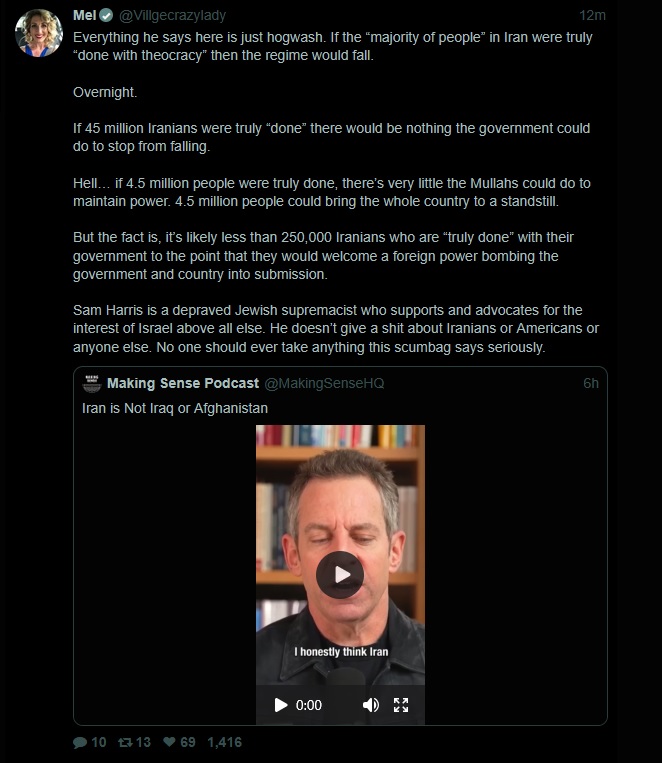662x763 pixels.
Task: Click the video thumbnail of the speaker
Action: (x=340, y=555)
